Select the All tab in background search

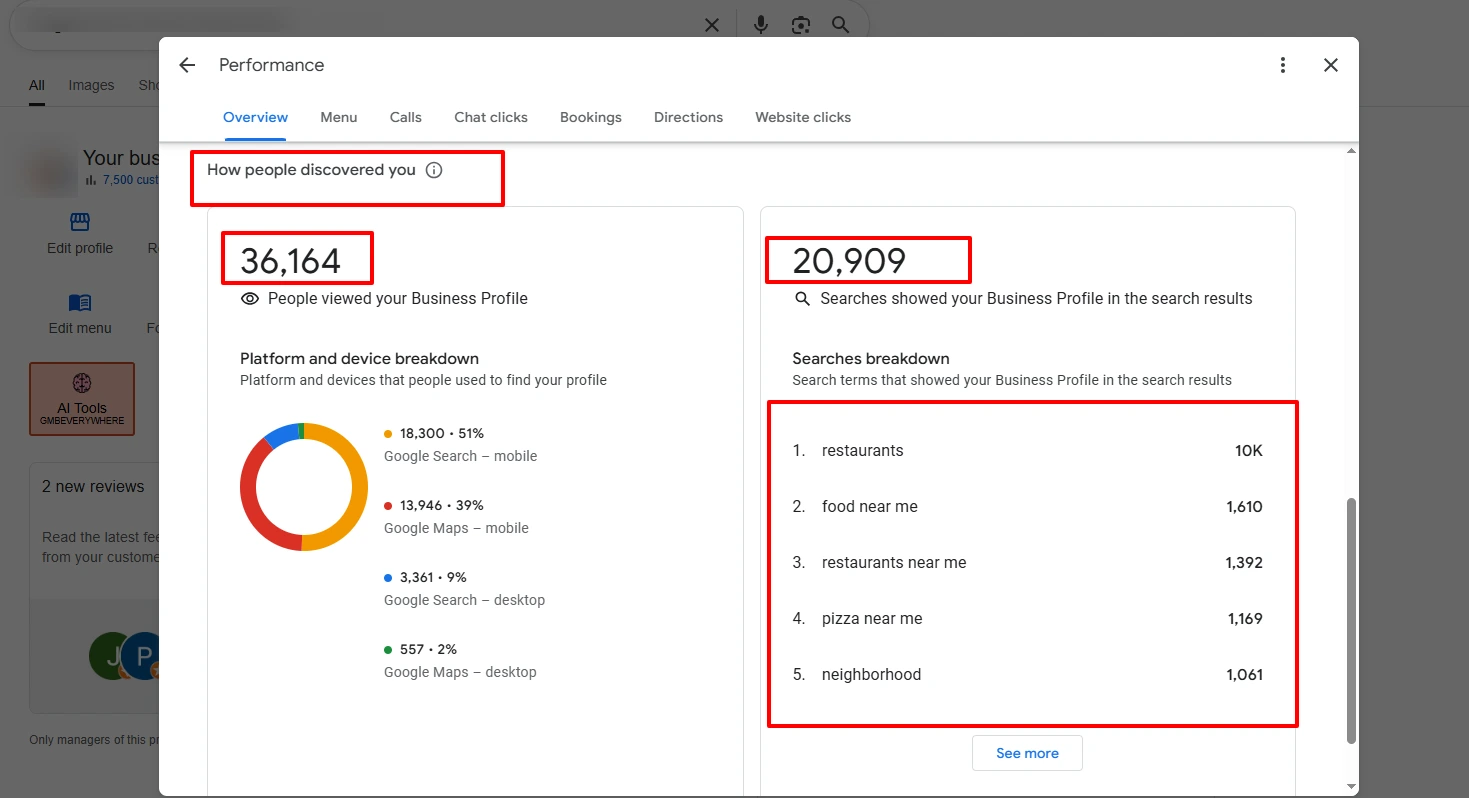pyautogui.click(x=37, y=85)
